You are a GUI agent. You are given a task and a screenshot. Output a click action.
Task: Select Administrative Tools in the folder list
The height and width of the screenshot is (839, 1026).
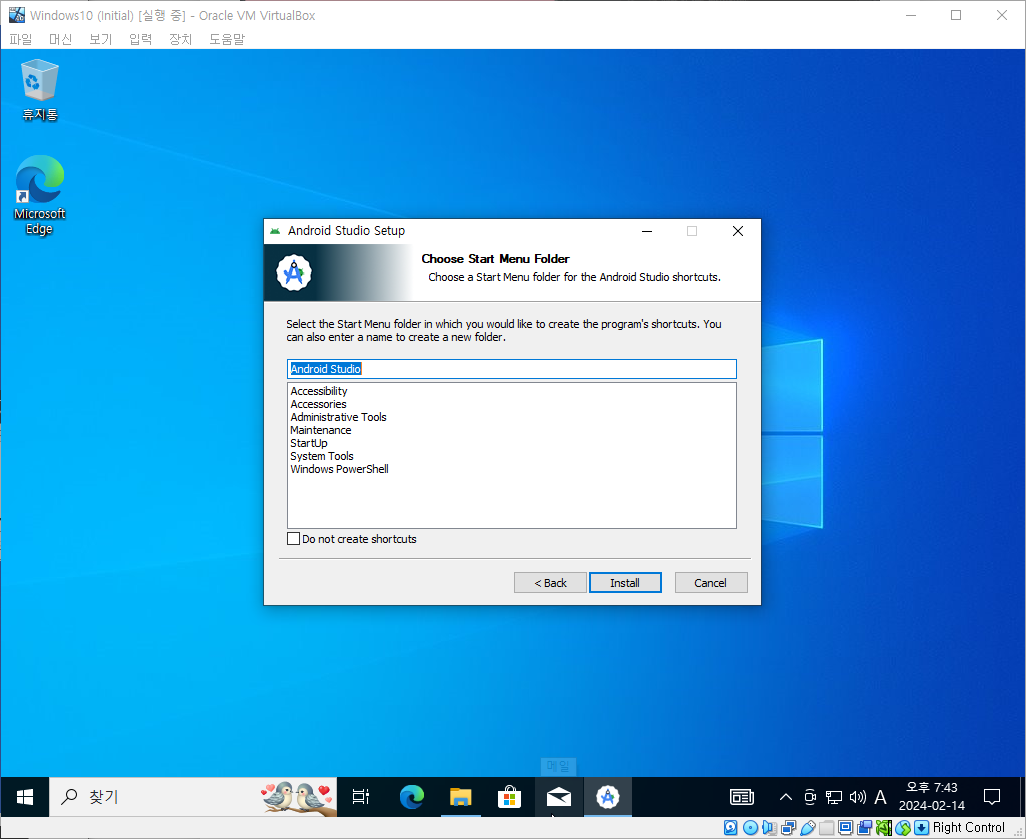click(x=338, y=417)
